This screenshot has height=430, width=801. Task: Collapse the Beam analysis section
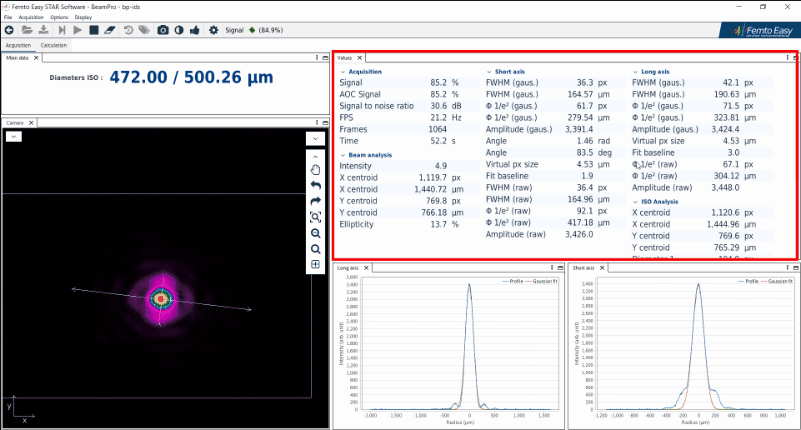[x=342, y=155]
